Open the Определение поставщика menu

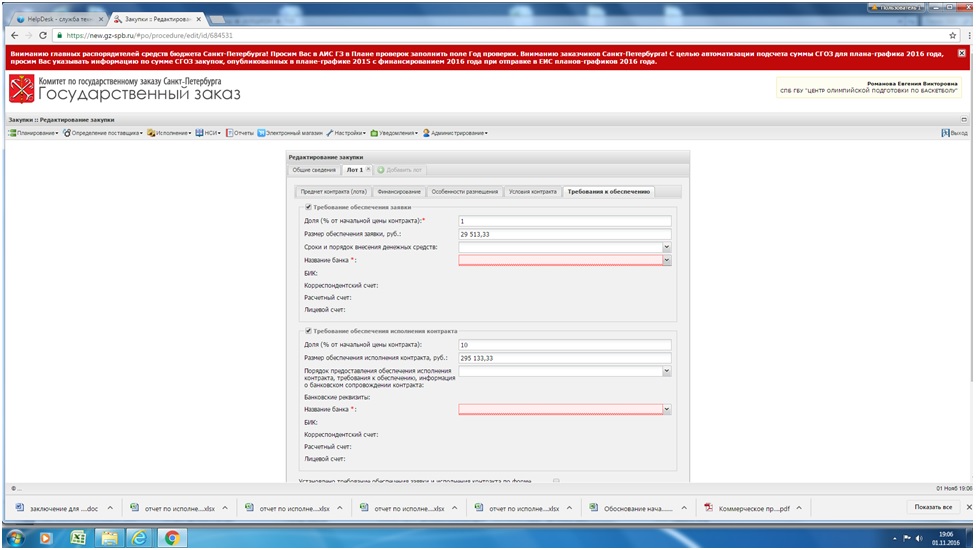coord(103,133)
